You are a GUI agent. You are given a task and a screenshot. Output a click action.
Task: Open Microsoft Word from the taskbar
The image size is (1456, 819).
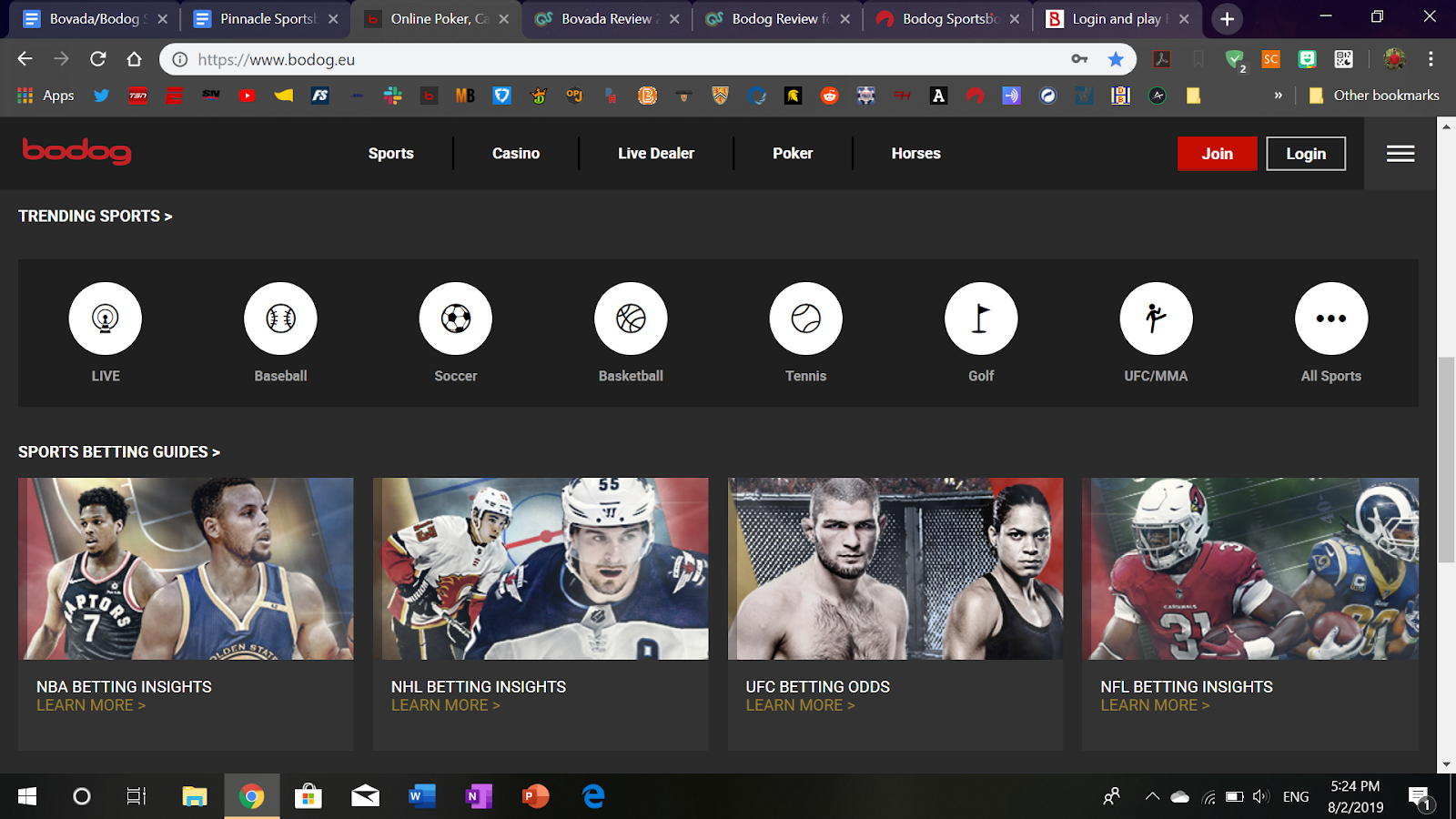coord(421,797)
